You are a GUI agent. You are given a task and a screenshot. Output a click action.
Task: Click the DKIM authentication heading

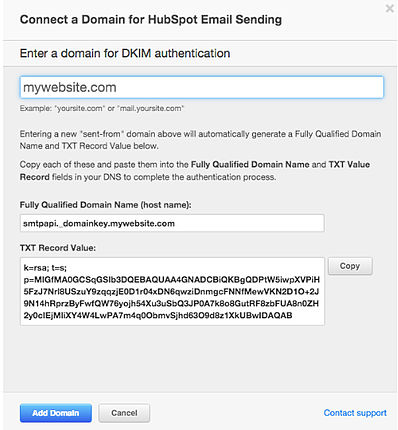(125, 53)
